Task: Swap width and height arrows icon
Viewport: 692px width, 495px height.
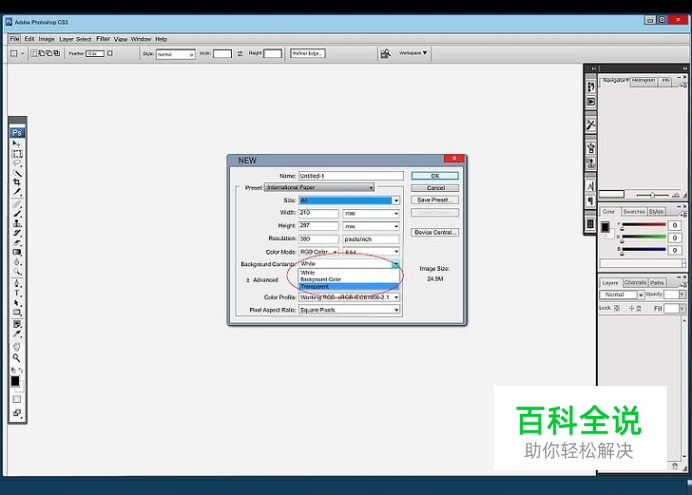Action: (x=240, y=54)
